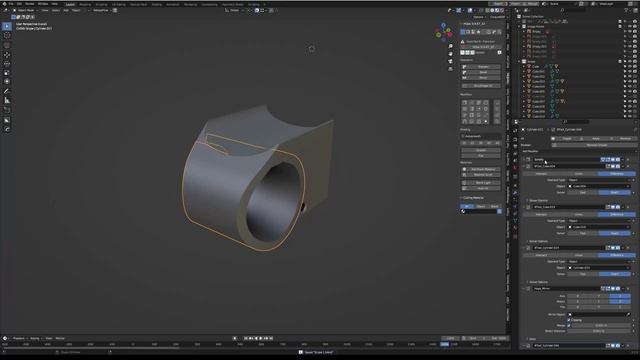Select Union on first boolean modifier
Image resolution: width=640 pixels, height=360 pixels.
click(579, 174)
